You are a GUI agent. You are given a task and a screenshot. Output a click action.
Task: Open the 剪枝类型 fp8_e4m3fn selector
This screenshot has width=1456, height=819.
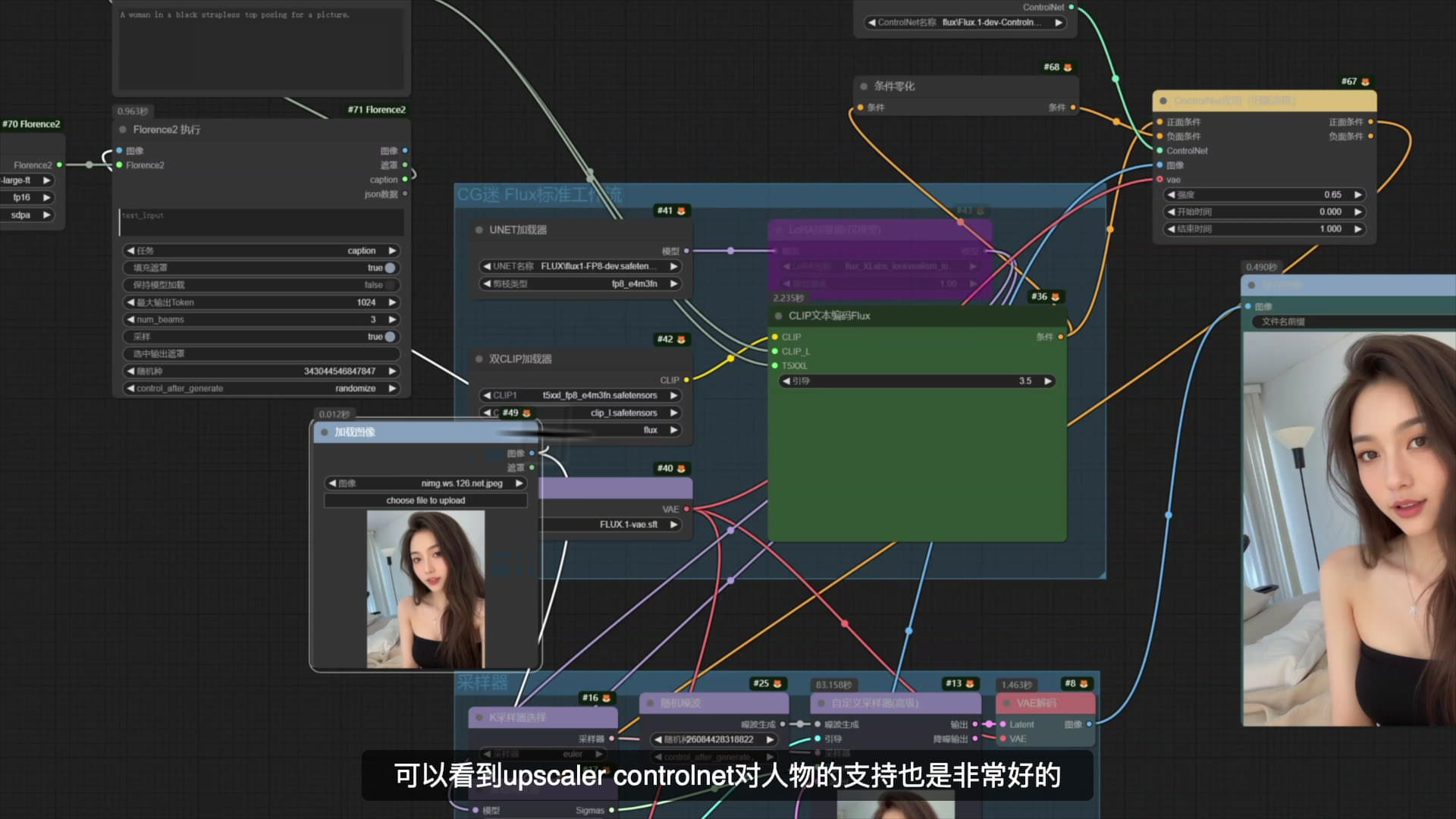(x=580, y=284)
